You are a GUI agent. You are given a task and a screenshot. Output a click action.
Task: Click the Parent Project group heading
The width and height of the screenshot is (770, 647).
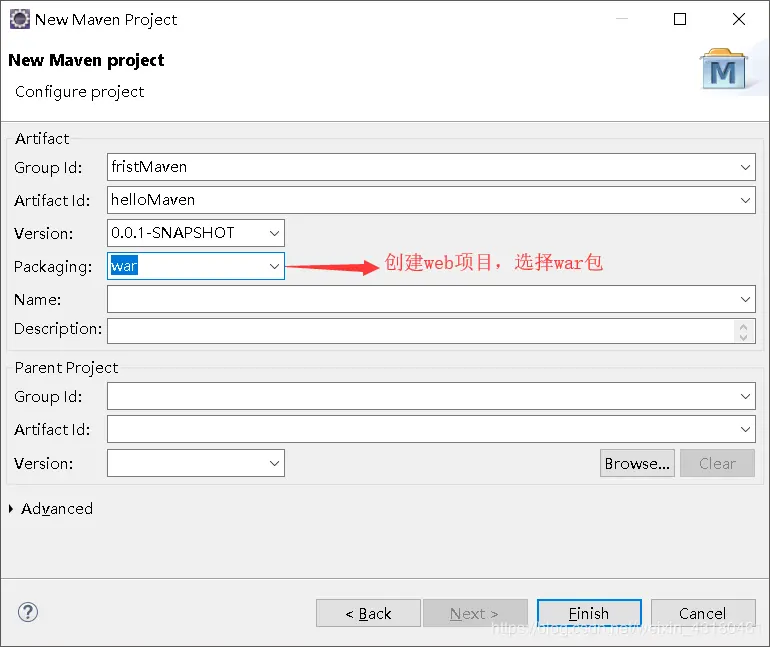pyautogui.click(x=66, y=368)
